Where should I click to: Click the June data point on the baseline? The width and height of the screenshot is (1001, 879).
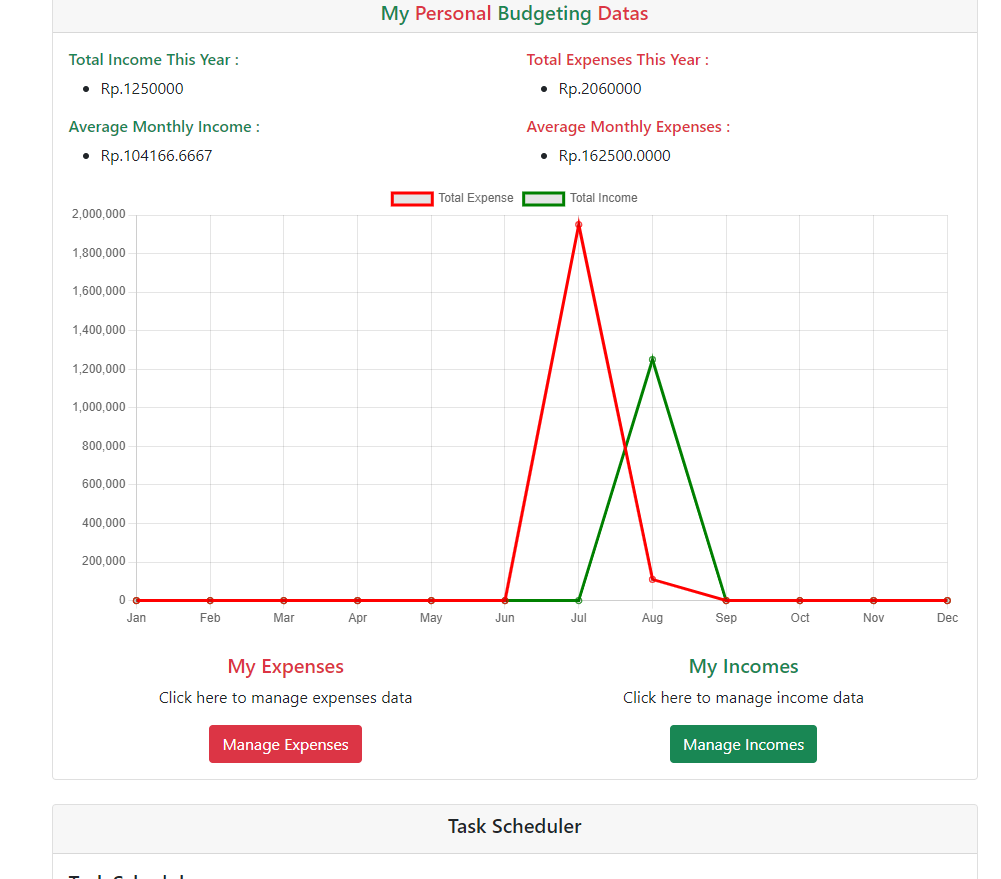[505, 600]
